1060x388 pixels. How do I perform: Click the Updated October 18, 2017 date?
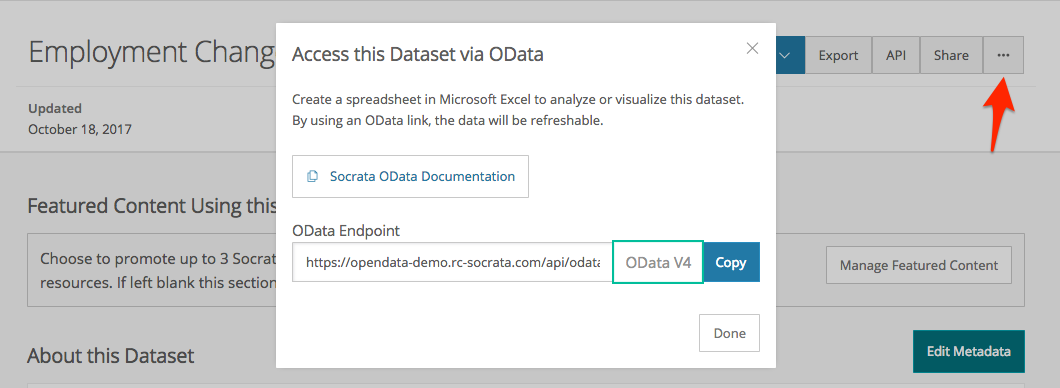click(x=80, y=129)
